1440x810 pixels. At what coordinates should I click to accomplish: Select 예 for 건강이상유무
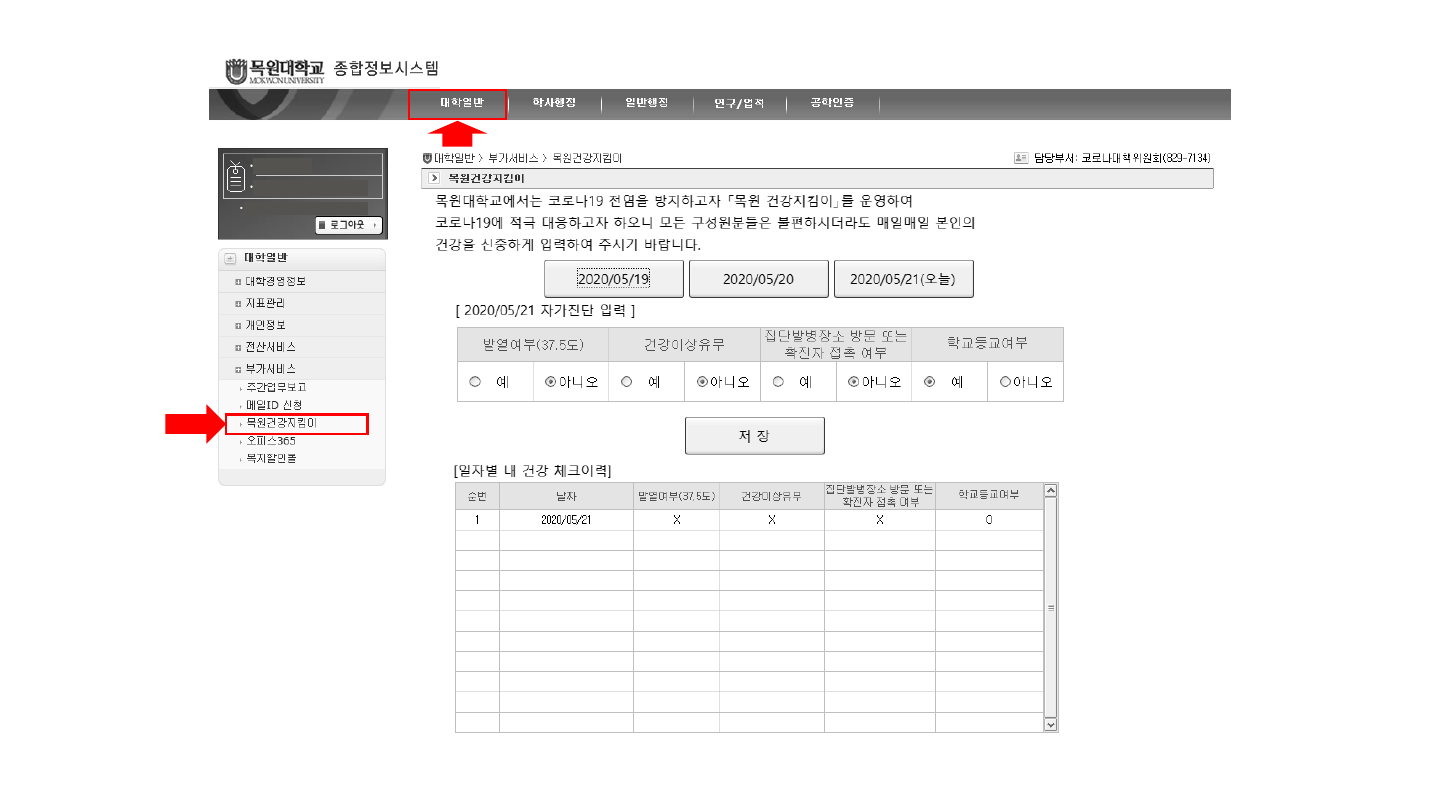click(627, 382)
